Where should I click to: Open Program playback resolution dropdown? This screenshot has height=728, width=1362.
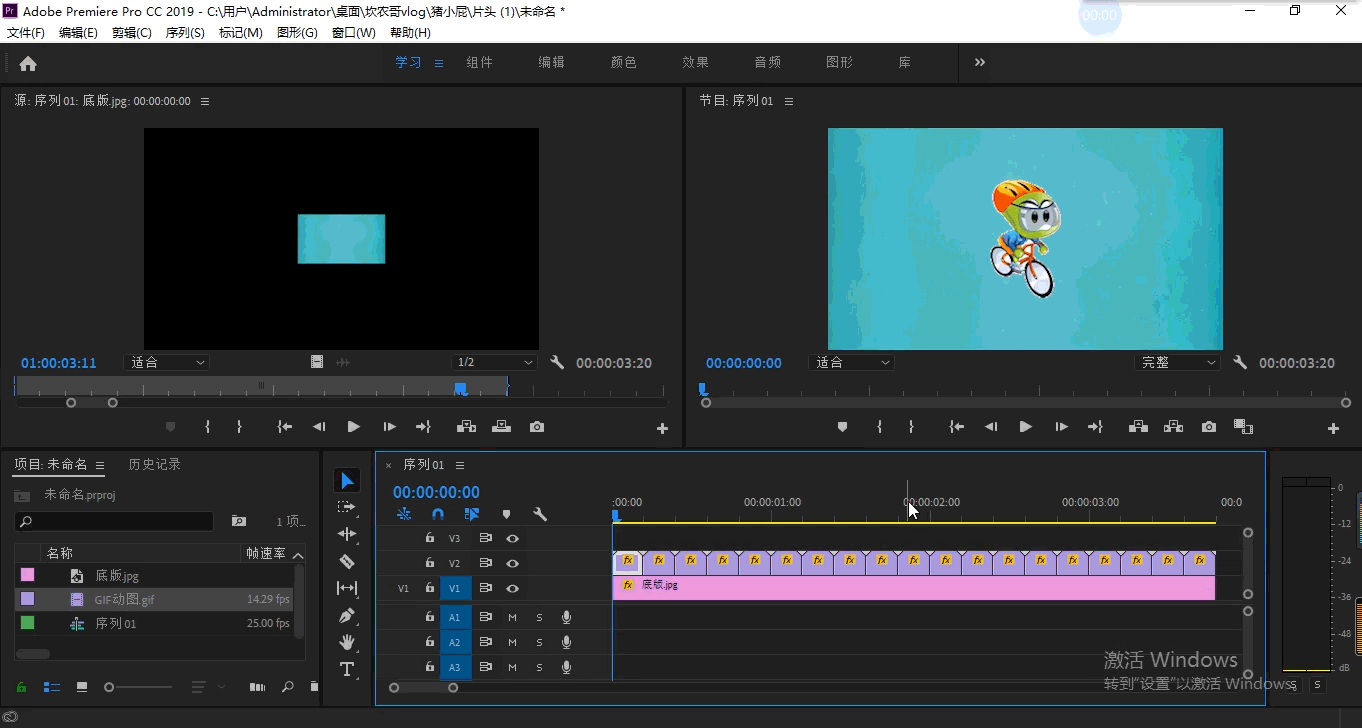pyautogui.click(x=1178, y=363)
